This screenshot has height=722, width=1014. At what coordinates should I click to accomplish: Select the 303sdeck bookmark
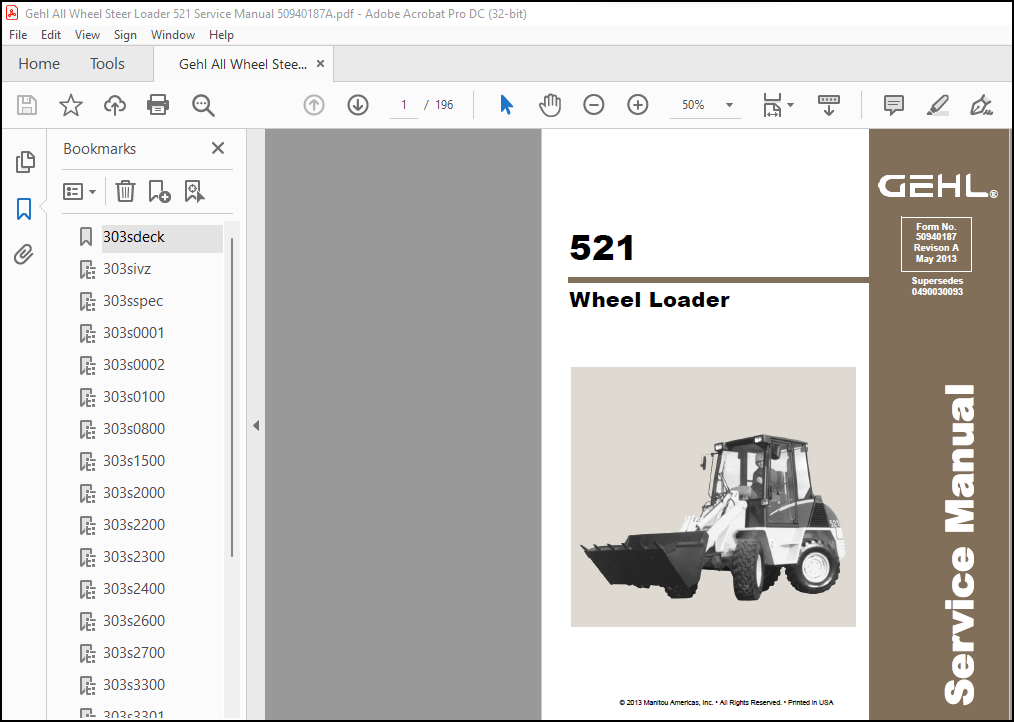pyautogui.click(x=134, y=237)
